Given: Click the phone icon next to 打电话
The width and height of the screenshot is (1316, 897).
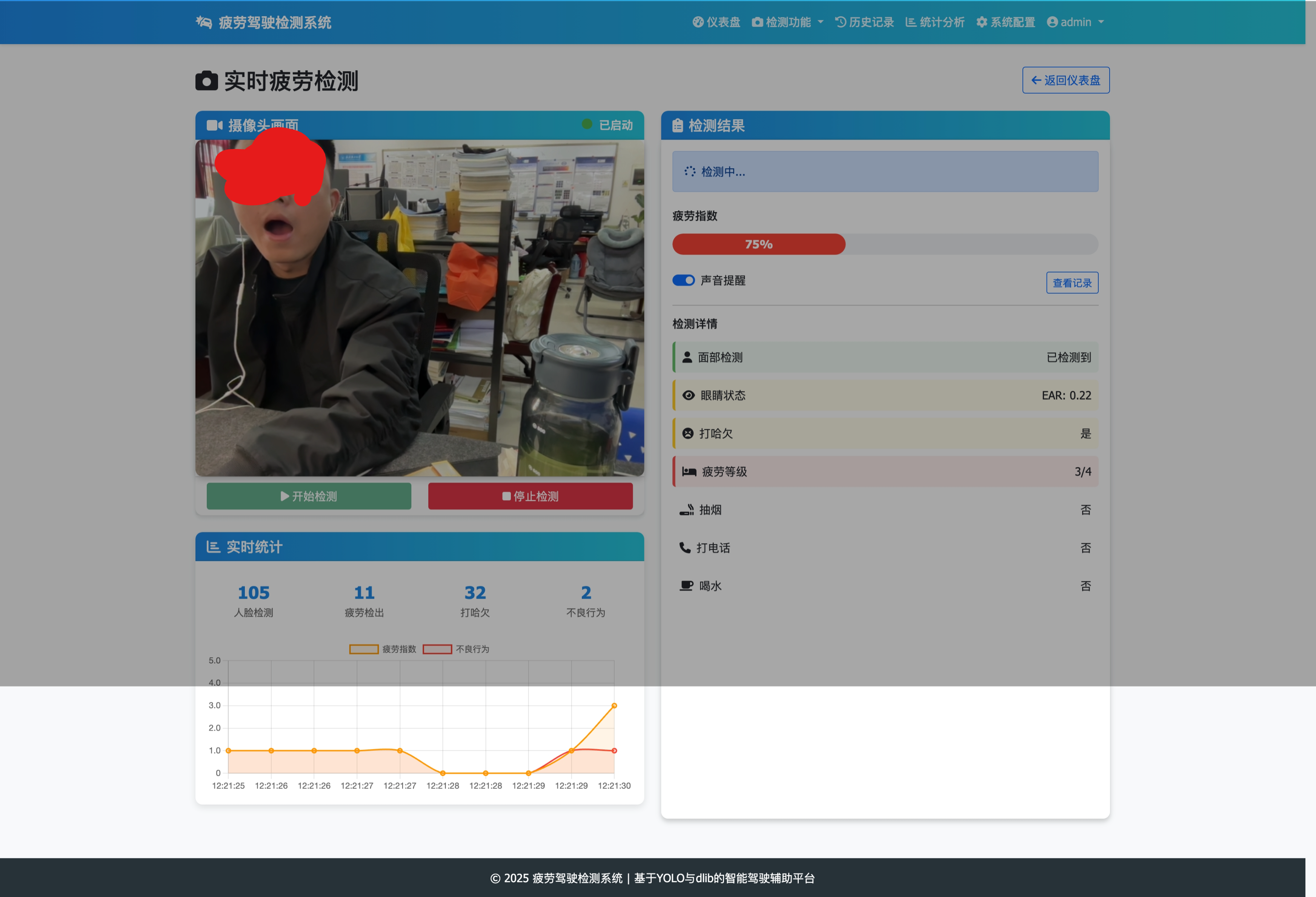Looking at the screenshot, I should 685,548.
